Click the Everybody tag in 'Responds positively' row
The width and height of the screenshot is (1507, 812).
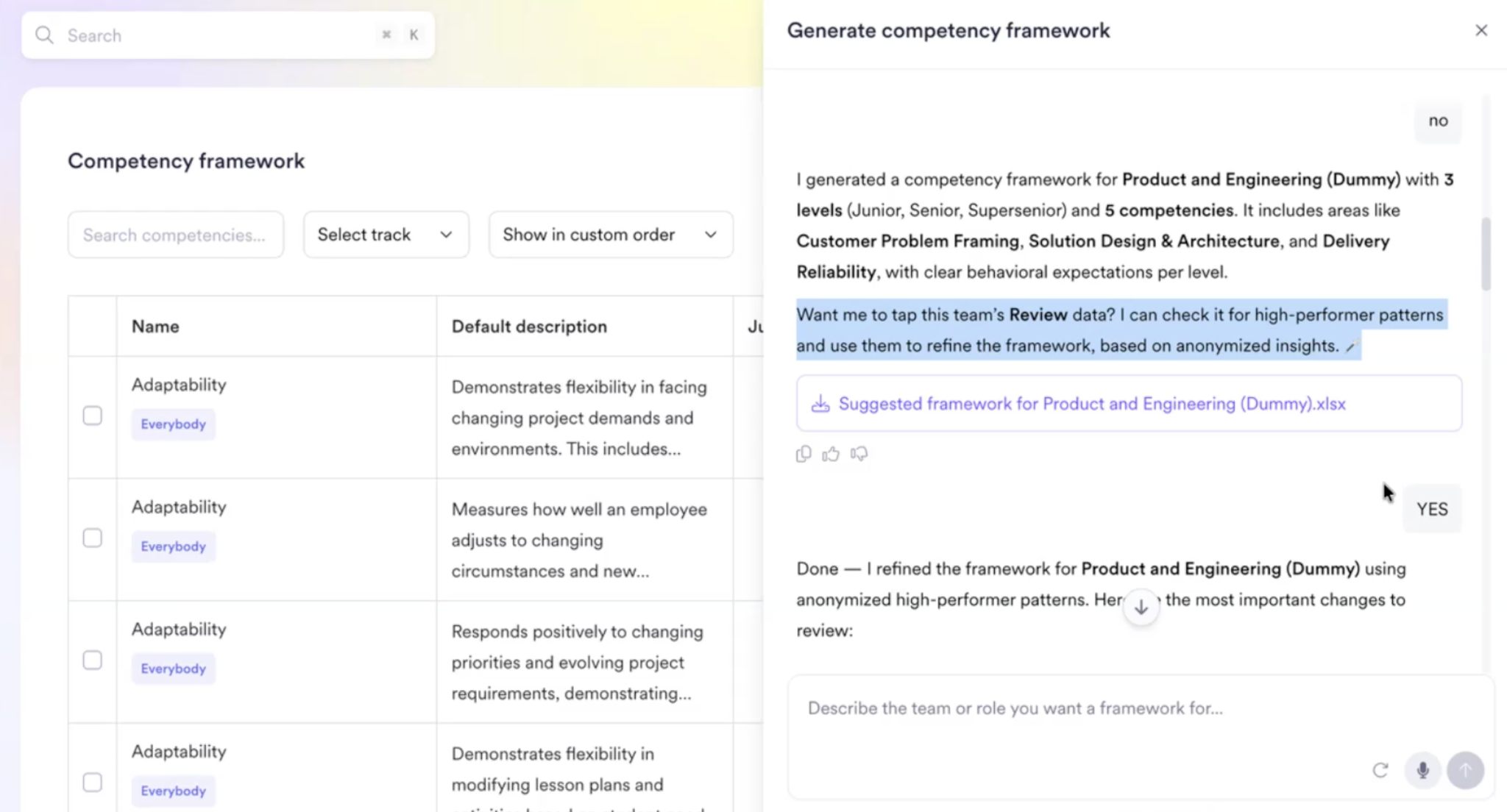tap(174, 669)
